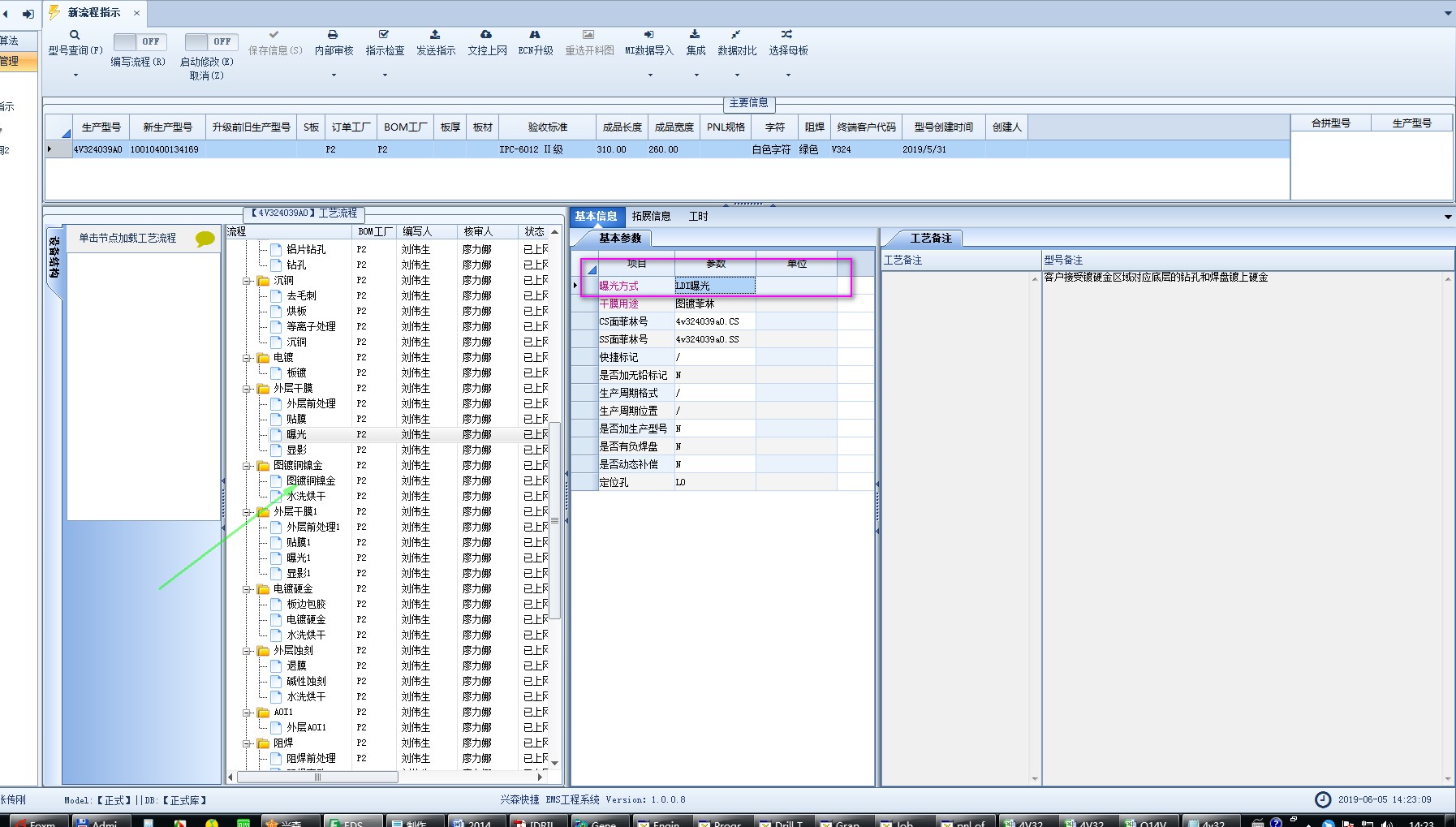1456x827 pixels.
Task: Open dropdown arrow under 集成
Action: pyautogui.click(x=696, y=75)
